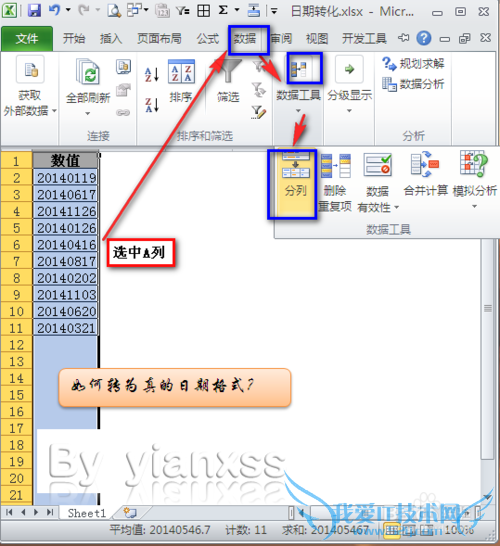Customize Quick Access Toolbar dropdown

(x=274, y=11)
